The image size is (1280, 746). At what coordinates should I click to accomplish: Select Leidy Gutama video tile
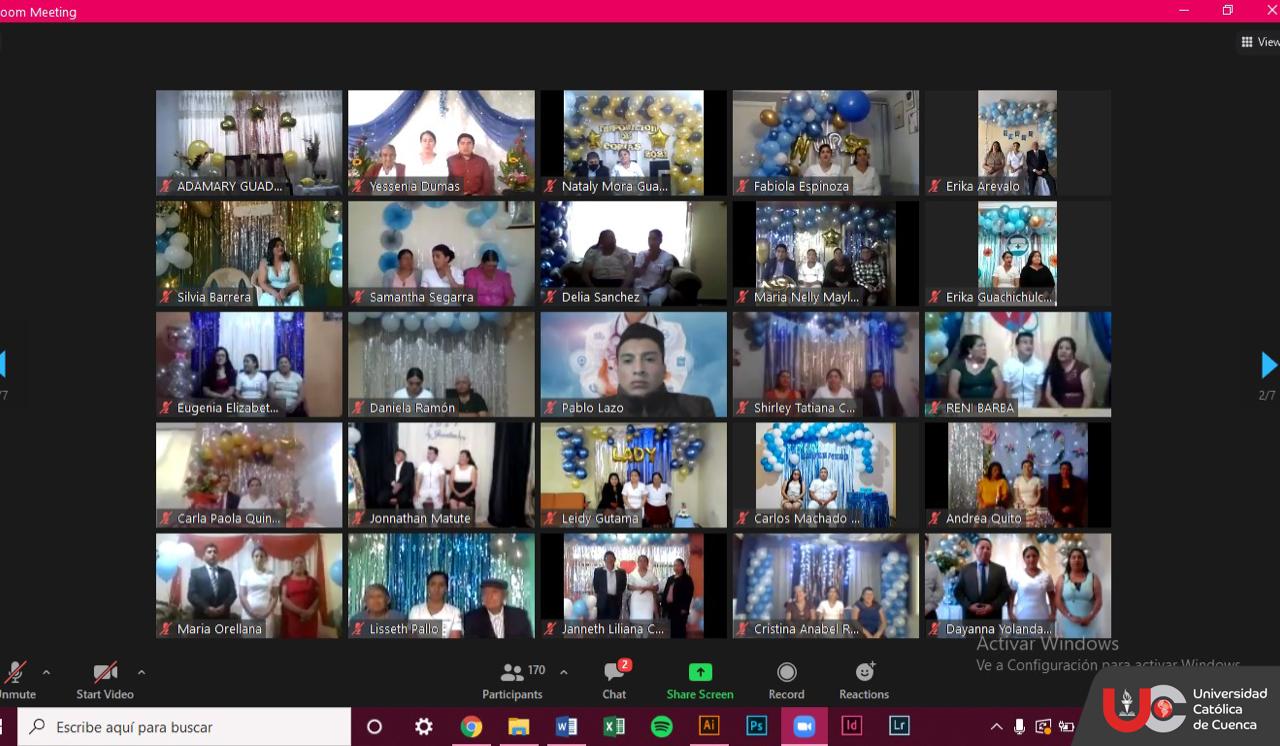point(633,475)
